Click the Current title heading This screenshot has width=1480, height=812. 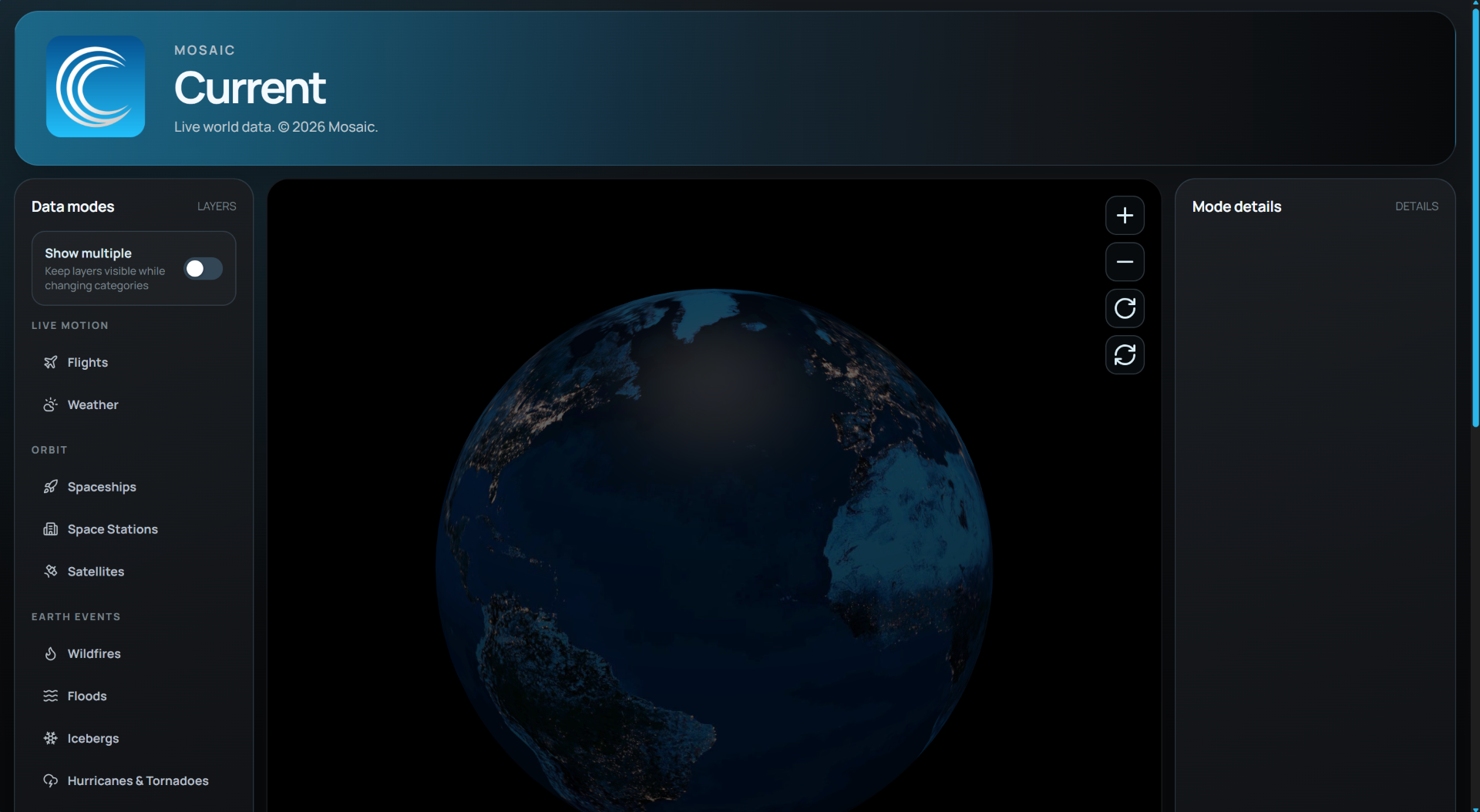coord(250,88)
